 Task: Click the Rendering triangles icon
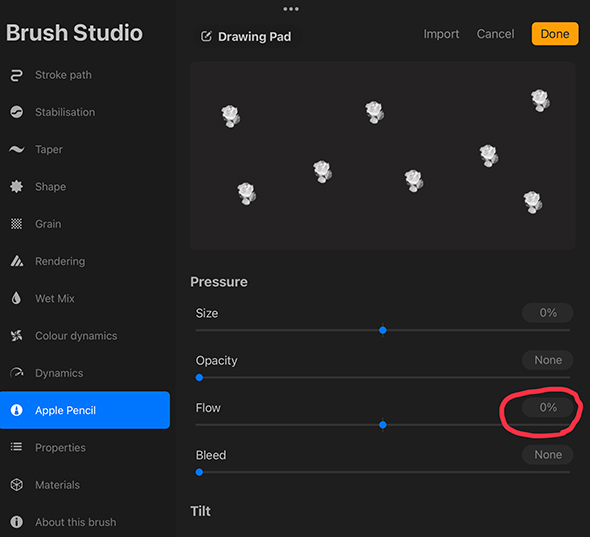point(16,261)
